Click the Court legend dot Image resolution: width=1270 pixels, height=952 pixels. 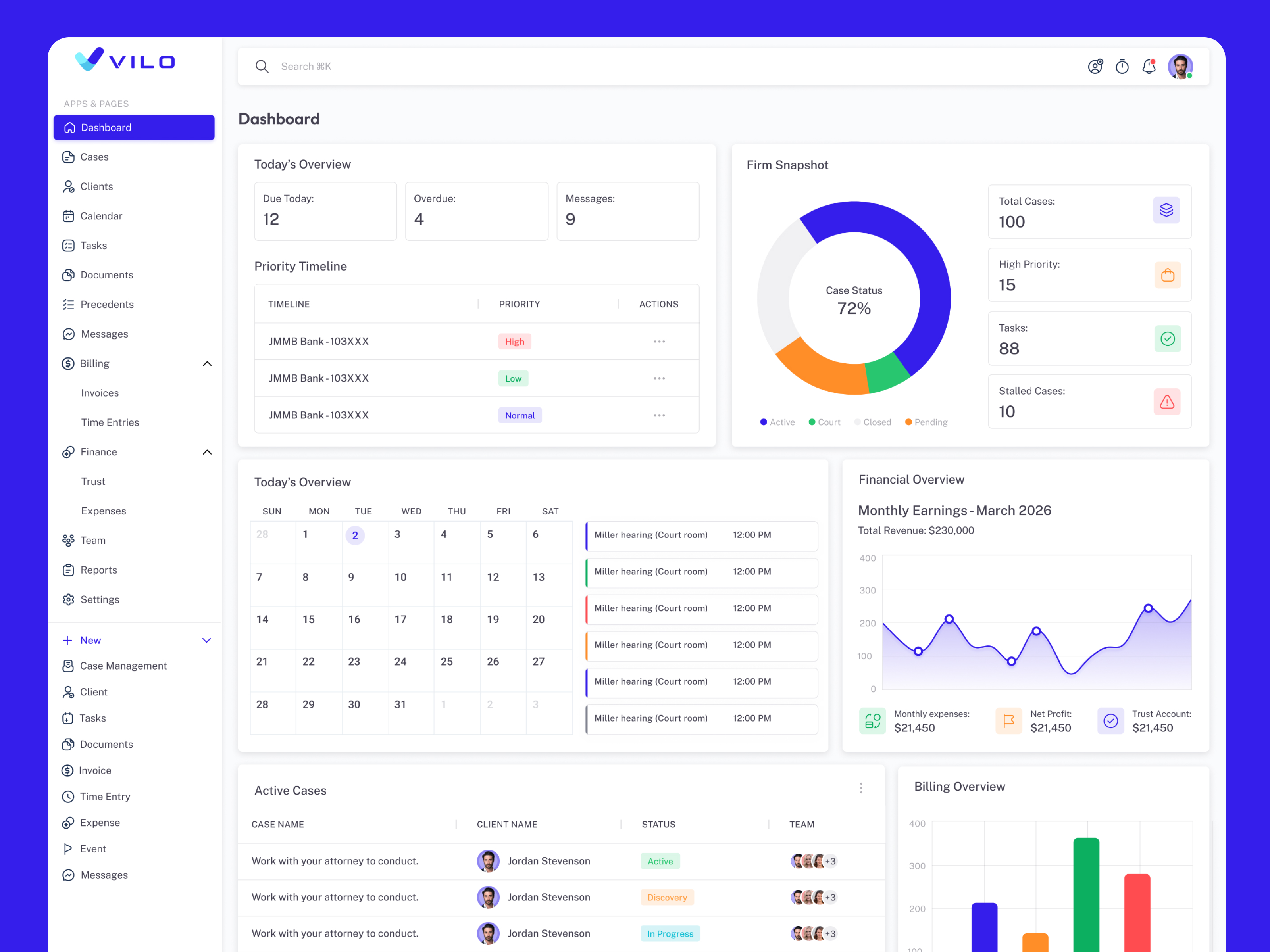[812, 422]
